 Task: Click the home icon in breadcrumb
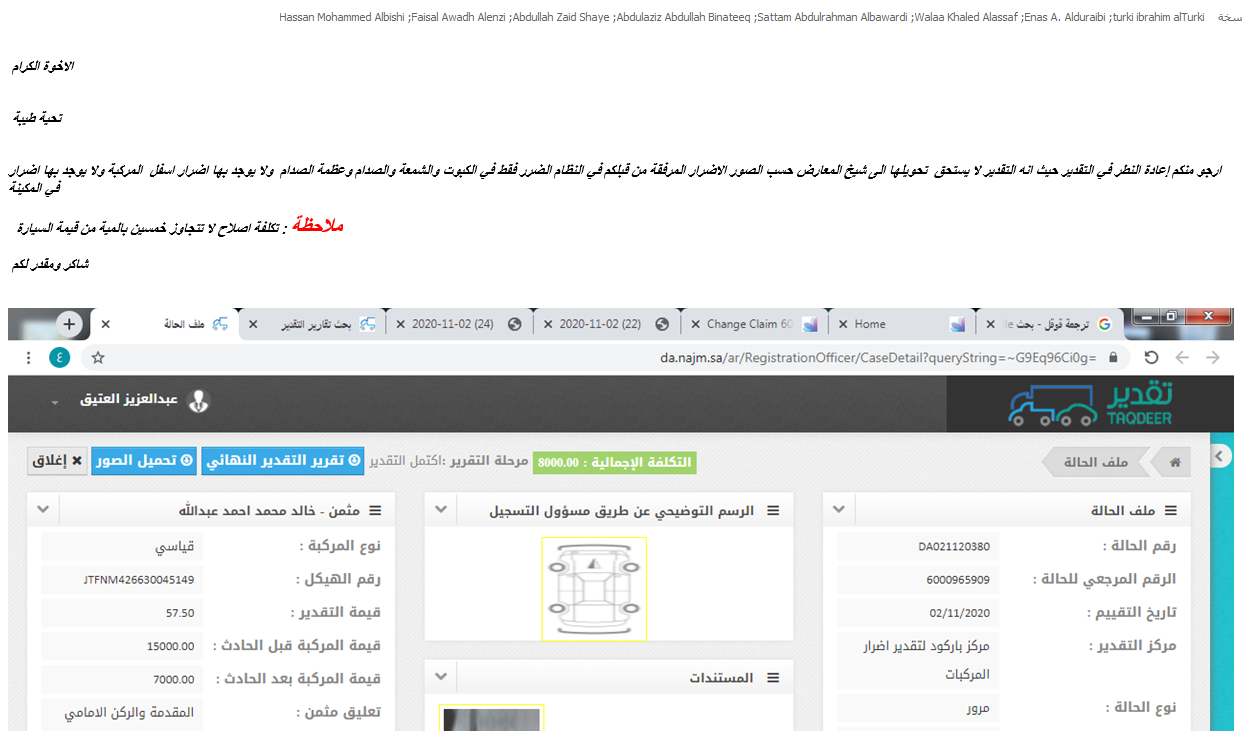1175,462
